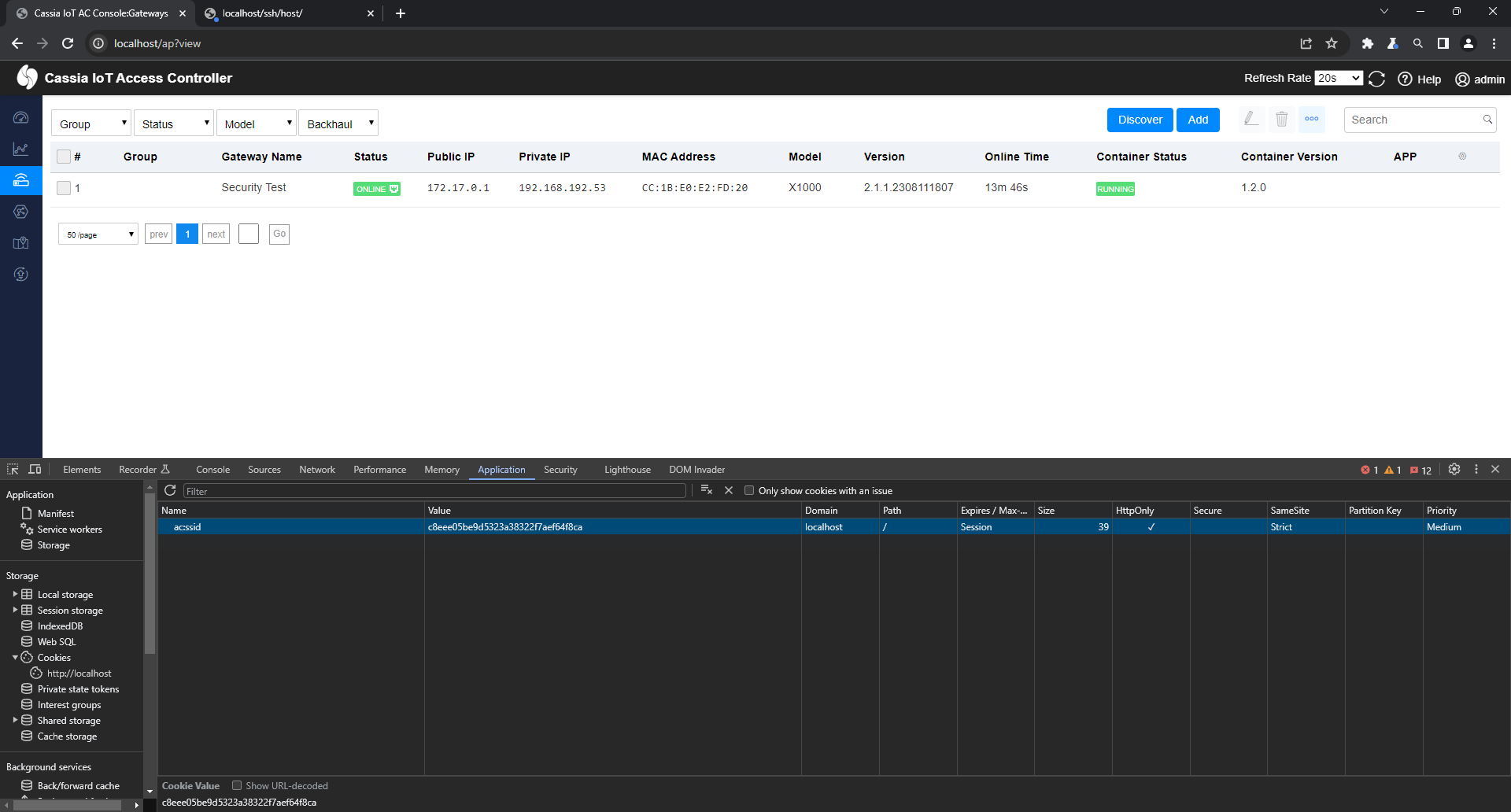The height and width of the screenshot is (812, 1511).
Task: Expand Shared storage tree node
Action: (15, 721)
